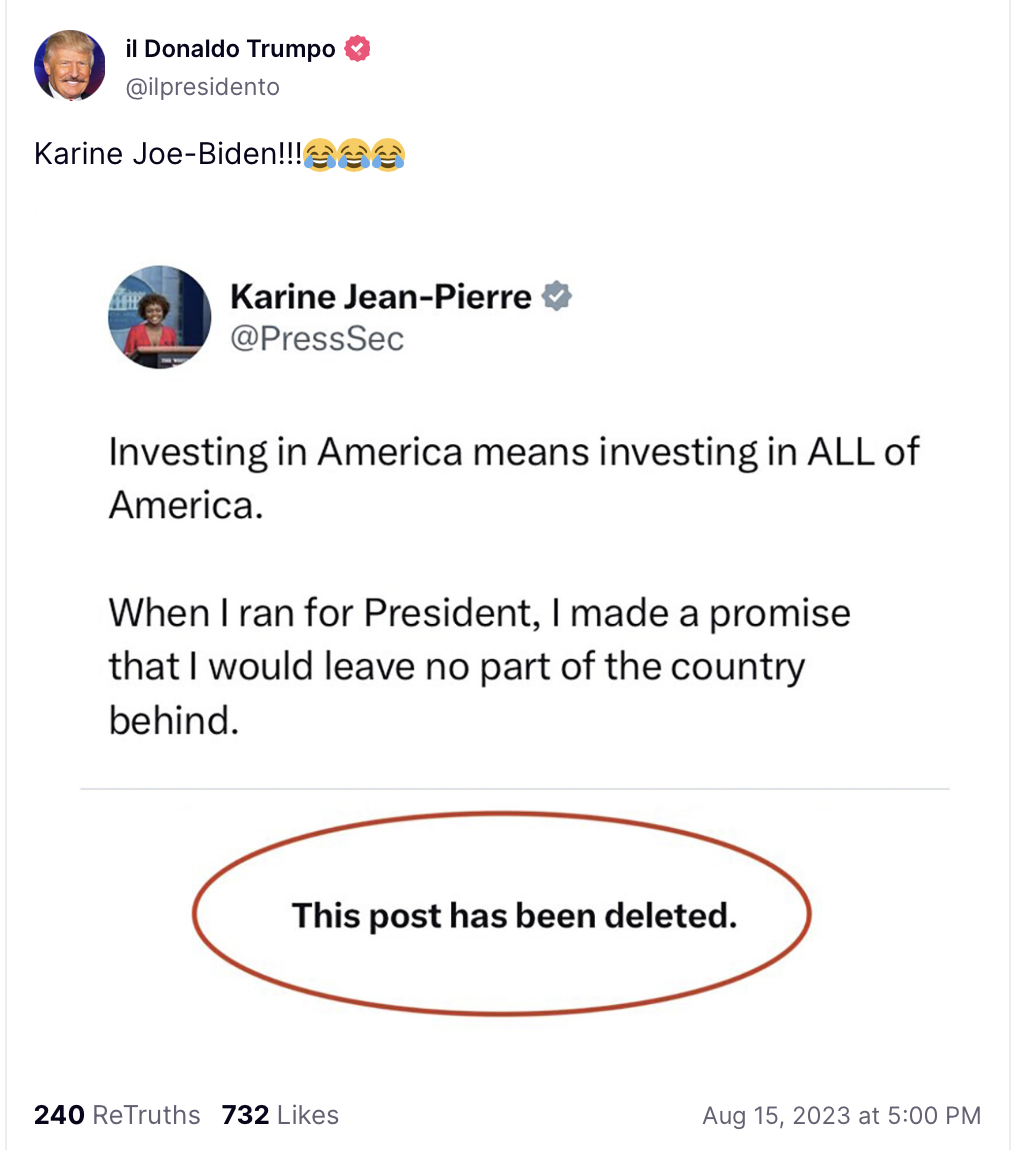This screenshot has width=1018, height=1150.
Task: Open Karine Jean-Pierre's podium avatar photo
Action: [160, 317]
